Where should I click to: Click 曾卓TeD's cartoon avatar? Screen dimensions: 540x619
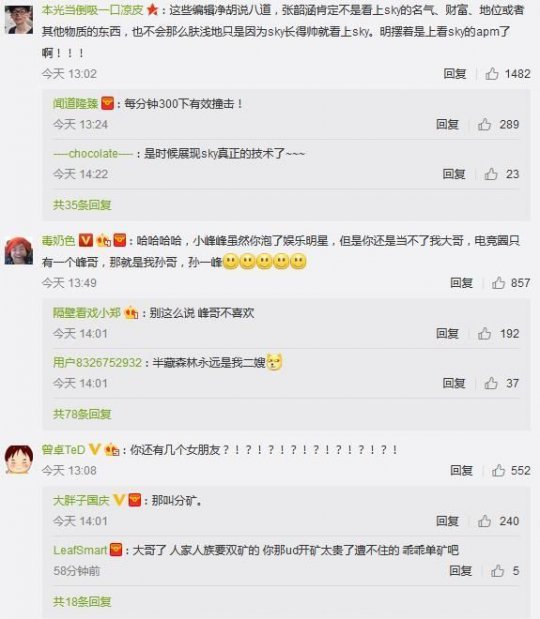coord(19,459)
